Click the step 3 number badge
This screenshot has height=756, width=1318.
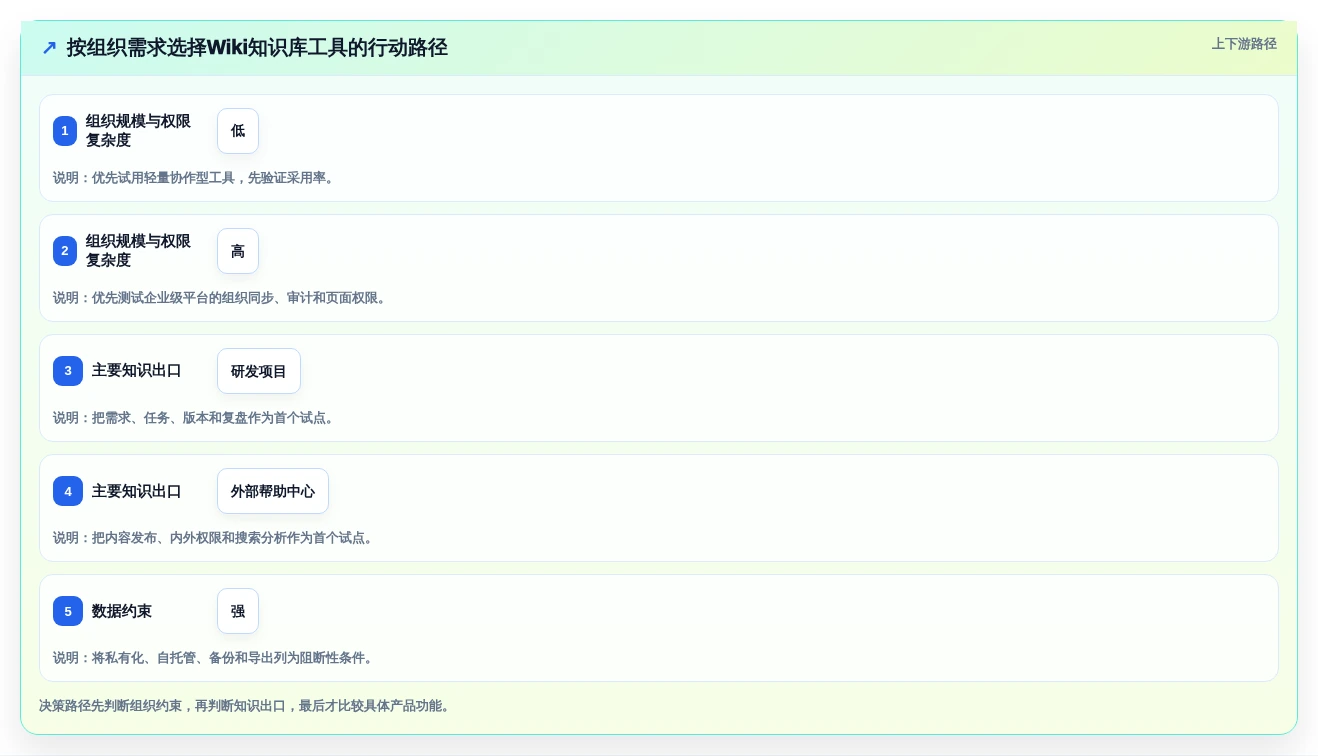pos(68,371)
